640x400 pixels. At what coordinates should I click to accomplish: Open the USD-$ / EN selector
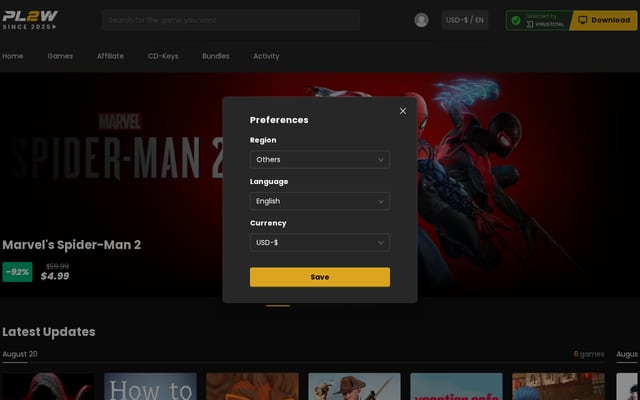(x=464, y=20)
